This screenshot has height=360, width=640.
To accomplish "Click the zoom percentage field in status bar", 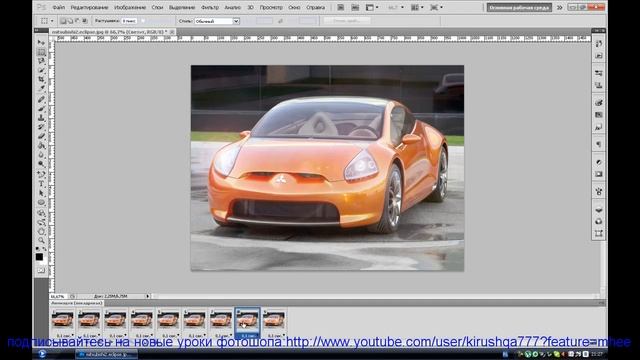I will (58, 296).
